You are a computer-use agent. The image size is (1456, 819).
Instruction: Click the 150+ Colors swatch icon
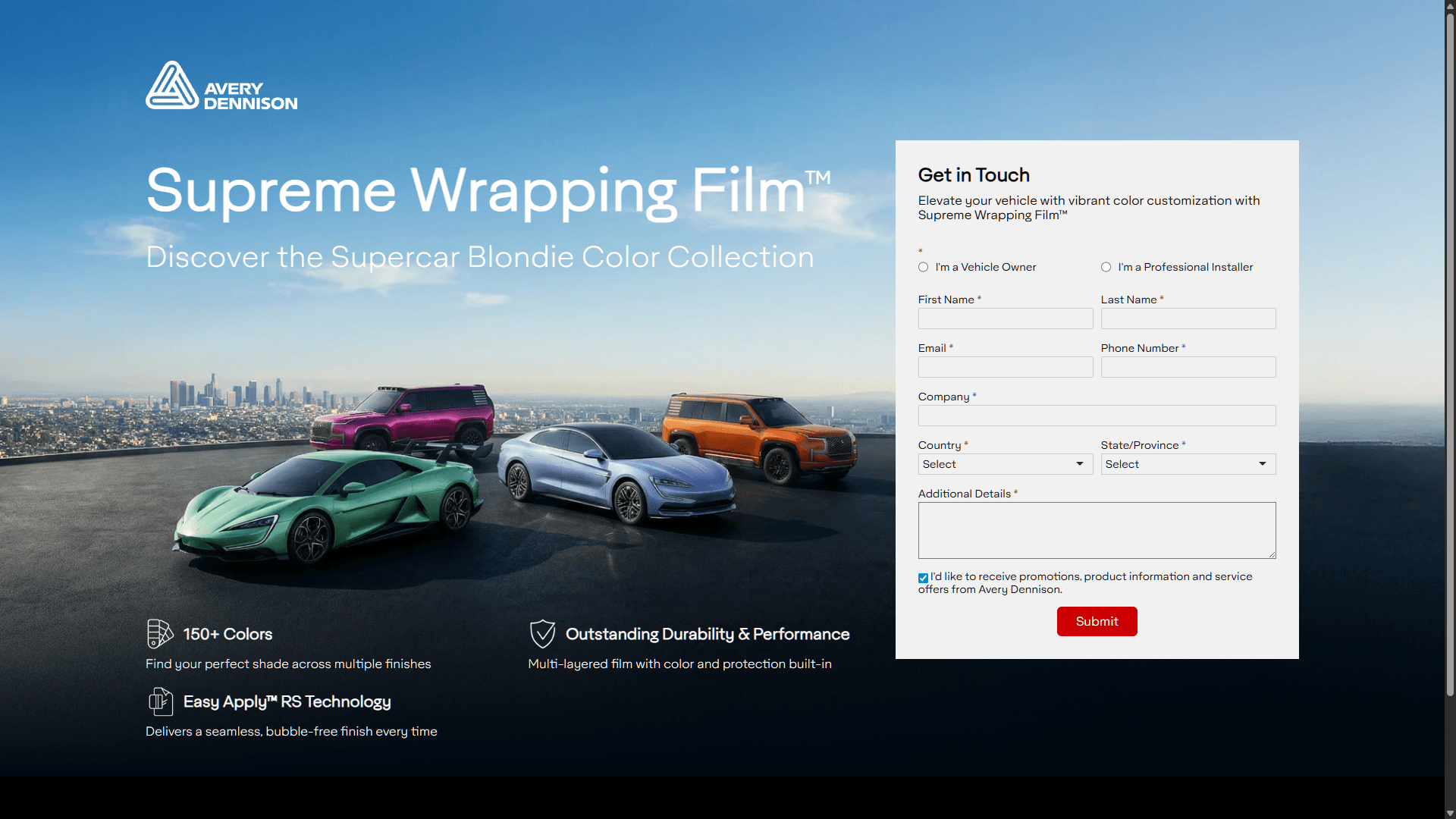[160, 634]
